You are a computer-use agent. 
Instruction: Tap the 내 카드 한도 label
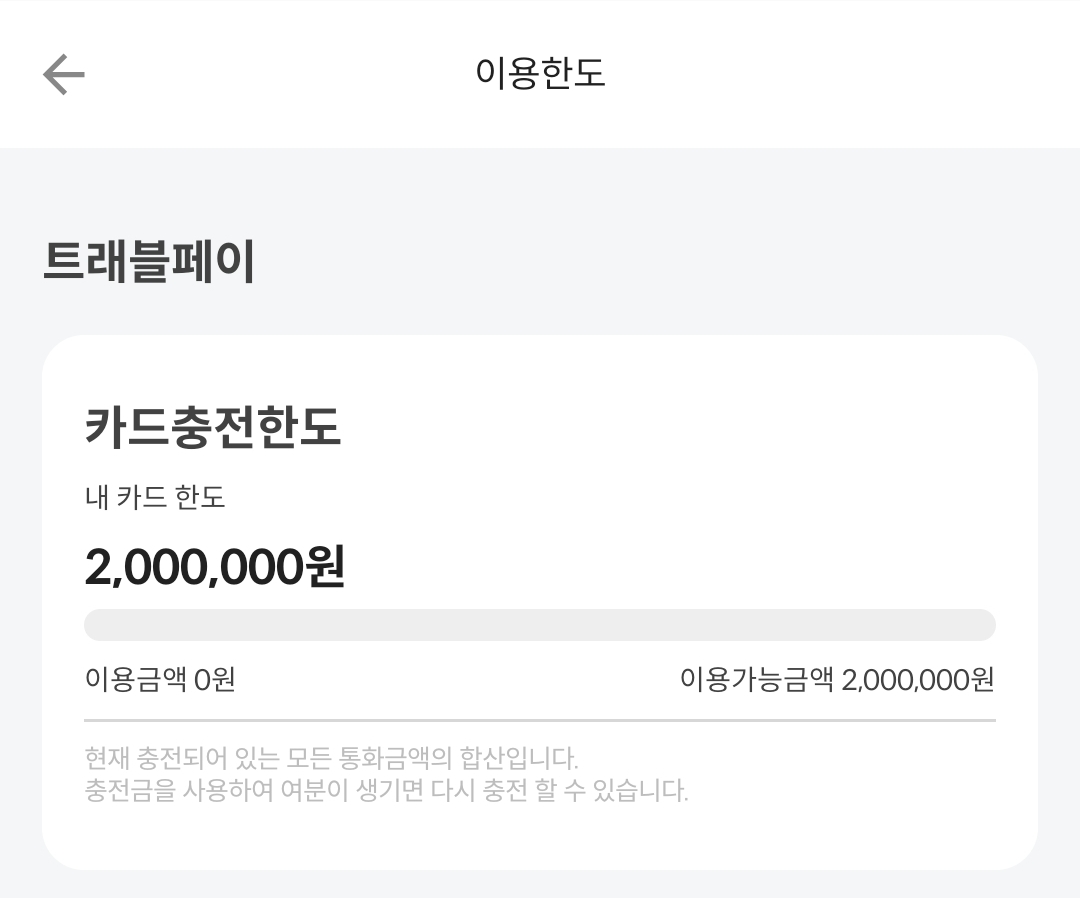coord(155,497)
